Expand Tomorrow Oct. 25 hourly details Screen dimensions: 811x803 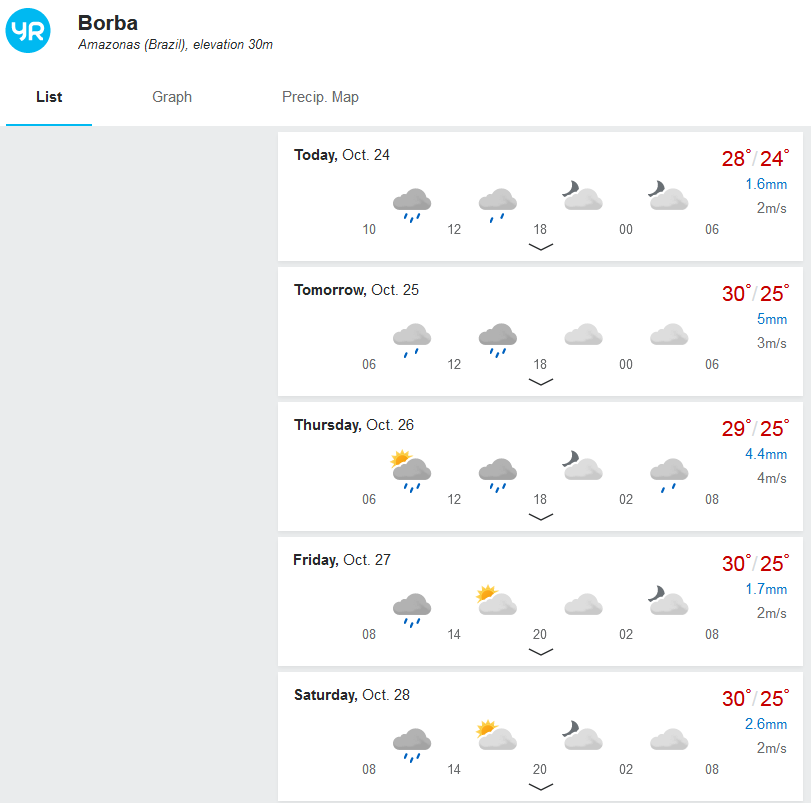pos(540,381)
